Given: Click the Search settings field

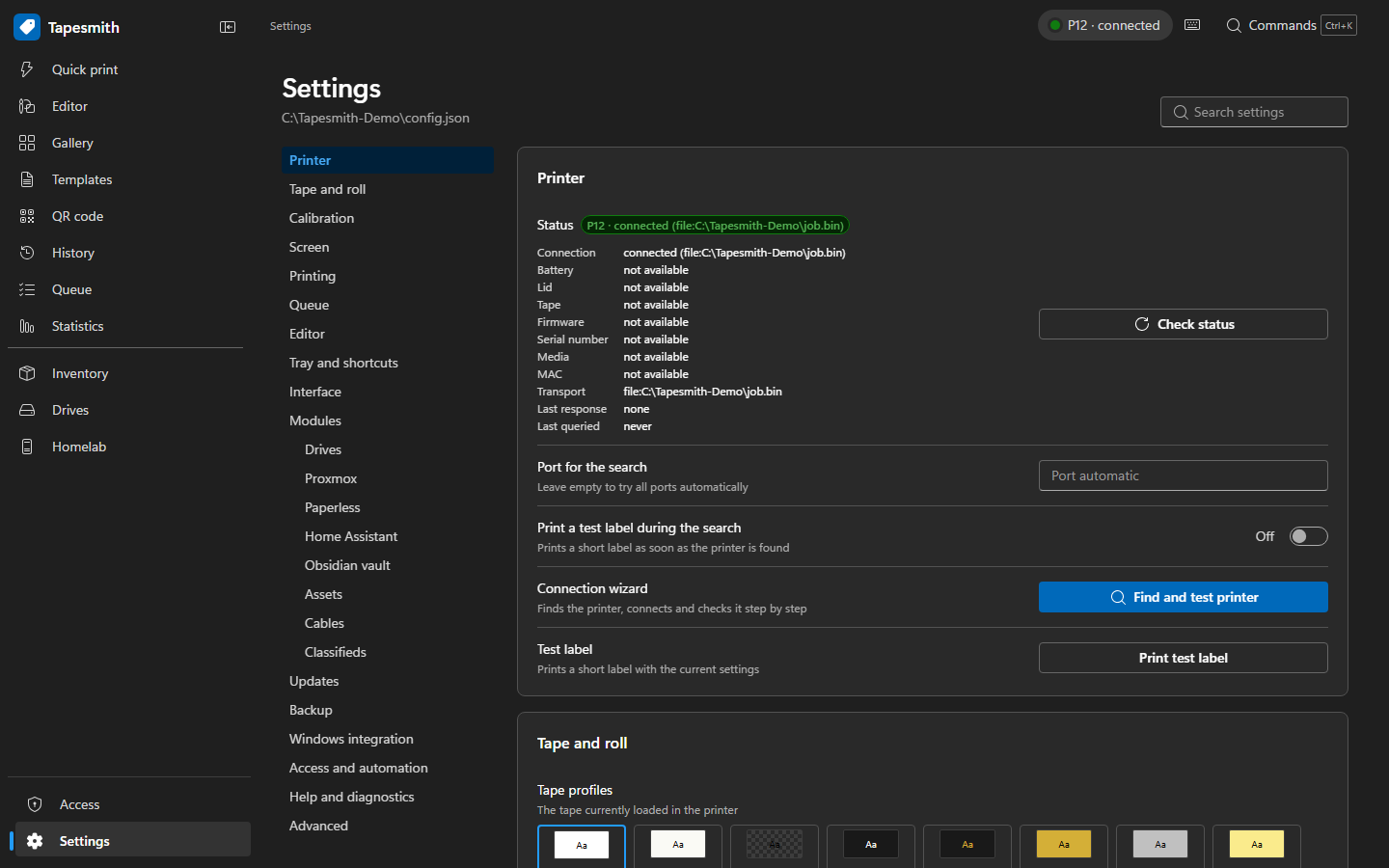Looking at the screenshot, I should pyautogui.click(x=1254, y=112).
